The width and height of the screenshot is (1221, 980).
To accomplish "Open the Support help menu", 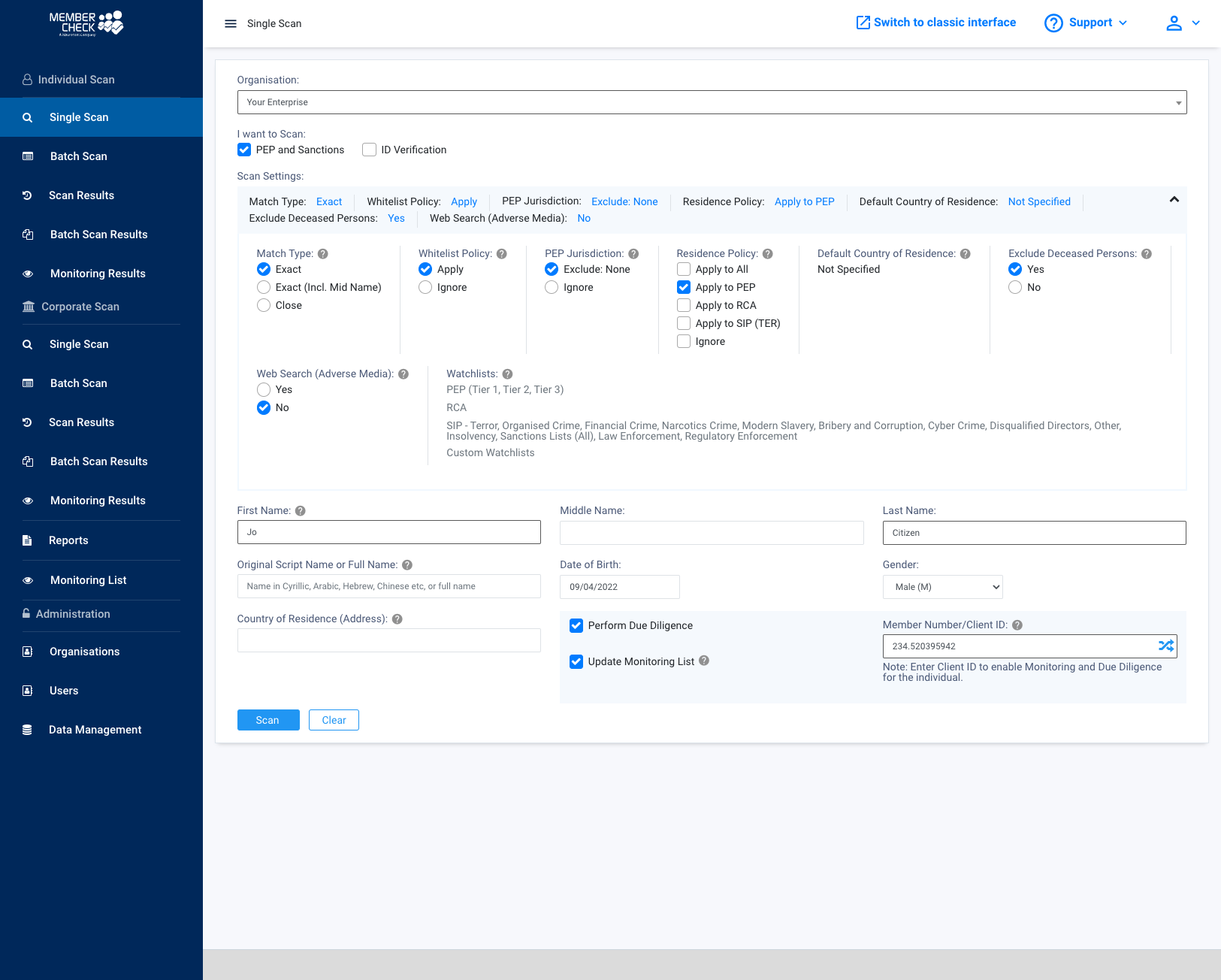I will [x=1086, y=23].
